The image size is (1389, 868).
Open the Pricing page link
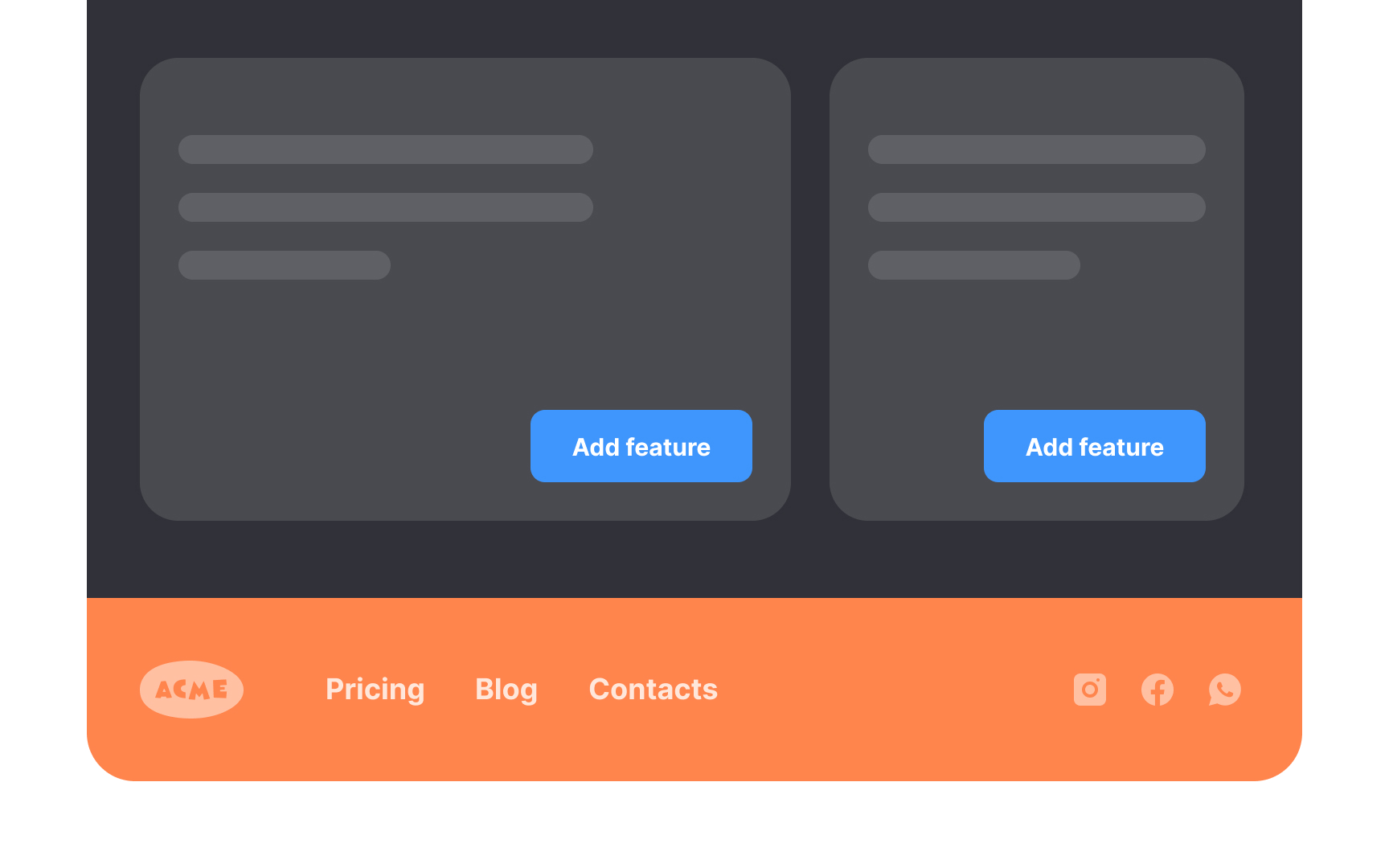pyautogui.click(x=375, y=689)
